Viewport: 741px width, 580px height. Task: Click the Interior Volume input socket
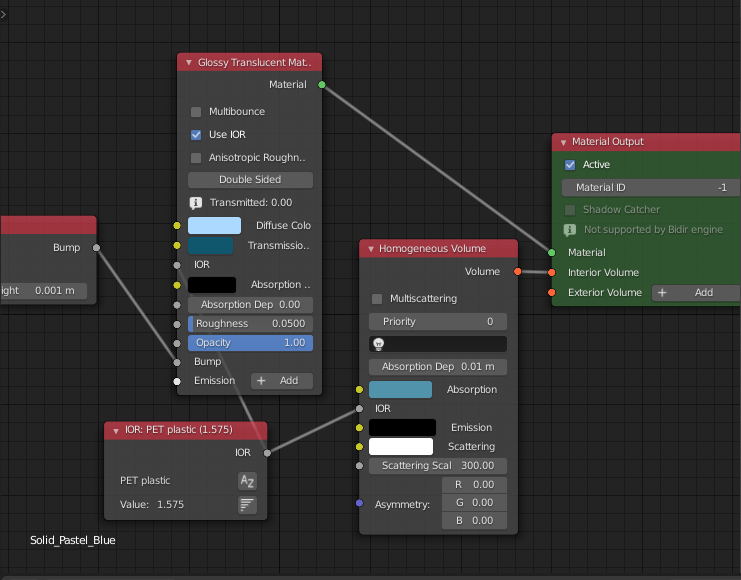pos(551,272)
